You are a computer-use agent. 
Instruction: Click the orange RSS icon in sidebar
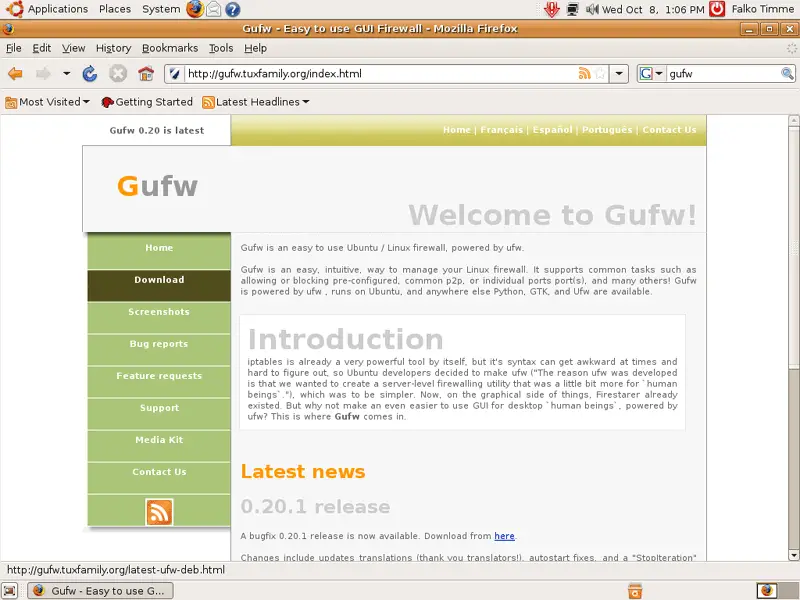(159, 512)
